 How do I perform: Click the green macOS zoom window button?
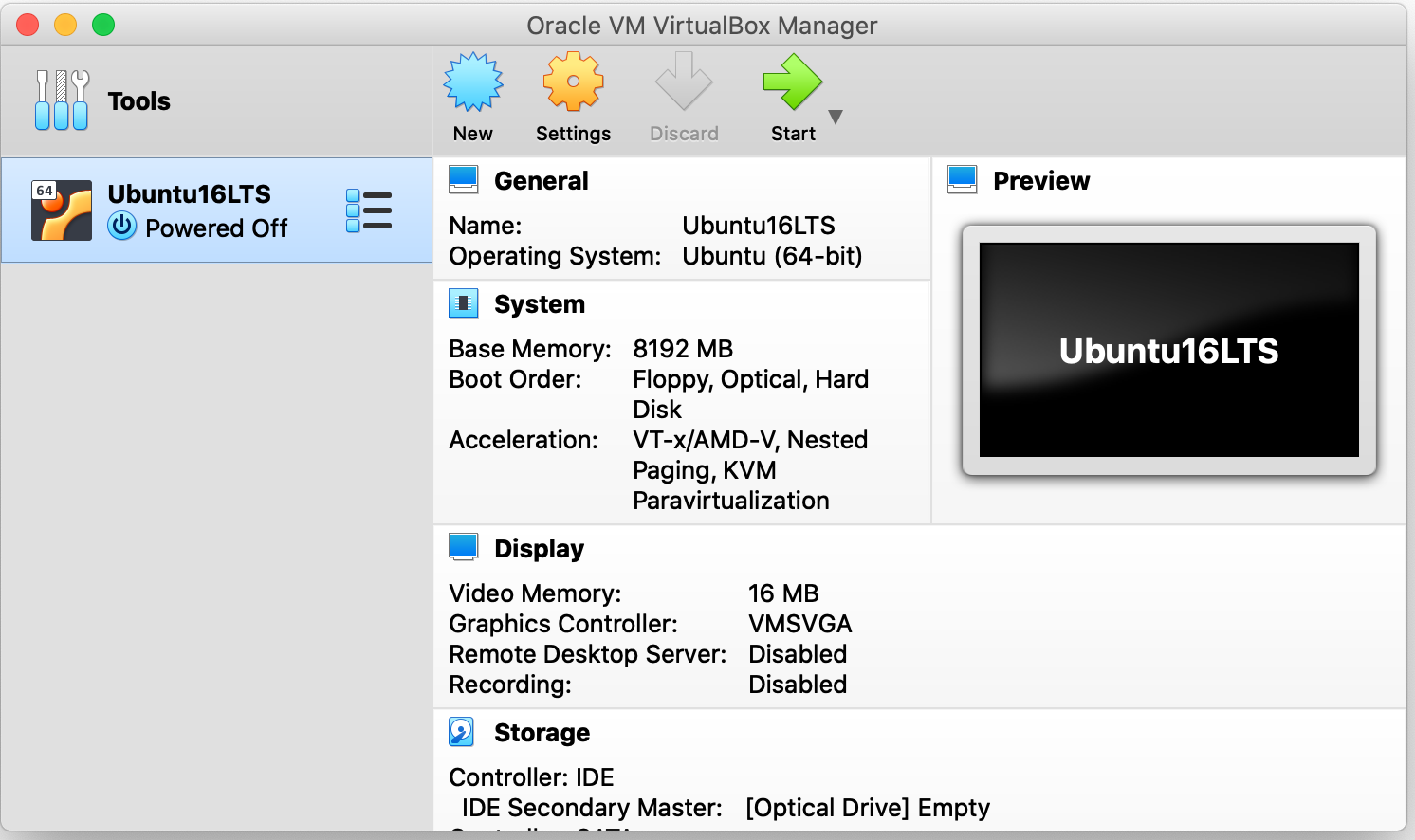click(x=103, y=25)
